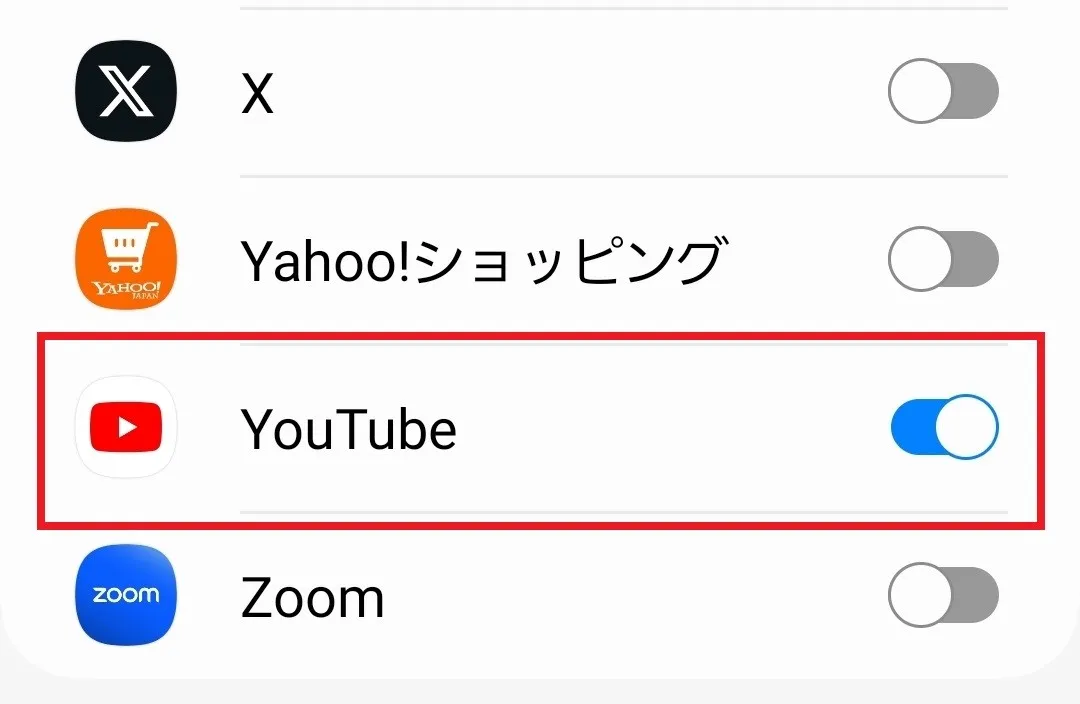Select the X app name label
1080x704 pixels.
(258, 93)
